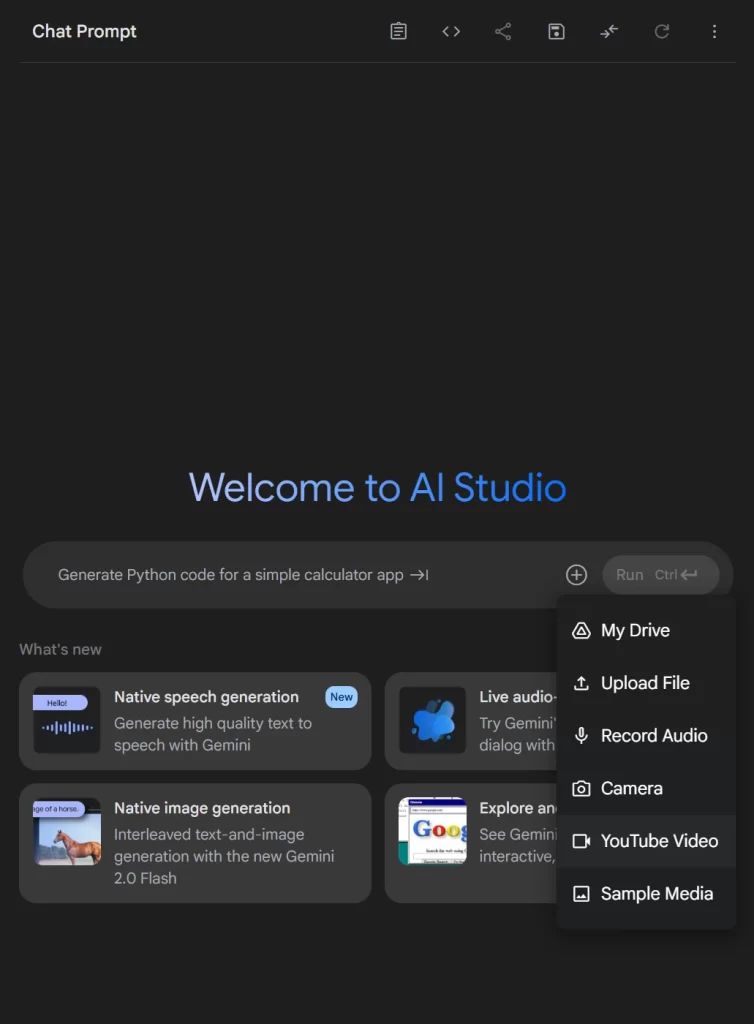The image size is (754, 1024).
Task: Click the Sample Media picture icon
Action: point(581,893)
